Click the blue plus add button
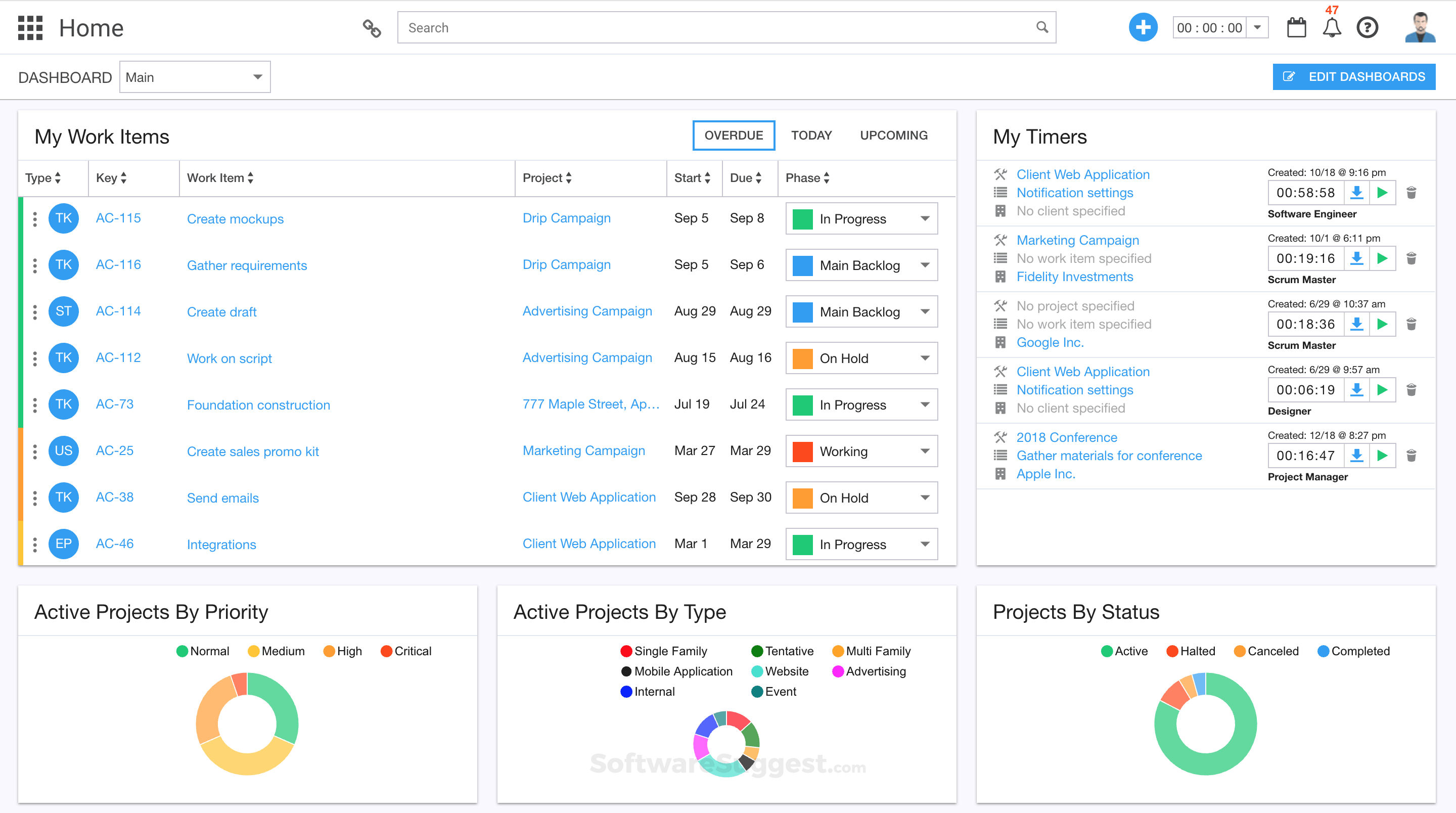 (x=1143, y=28)
